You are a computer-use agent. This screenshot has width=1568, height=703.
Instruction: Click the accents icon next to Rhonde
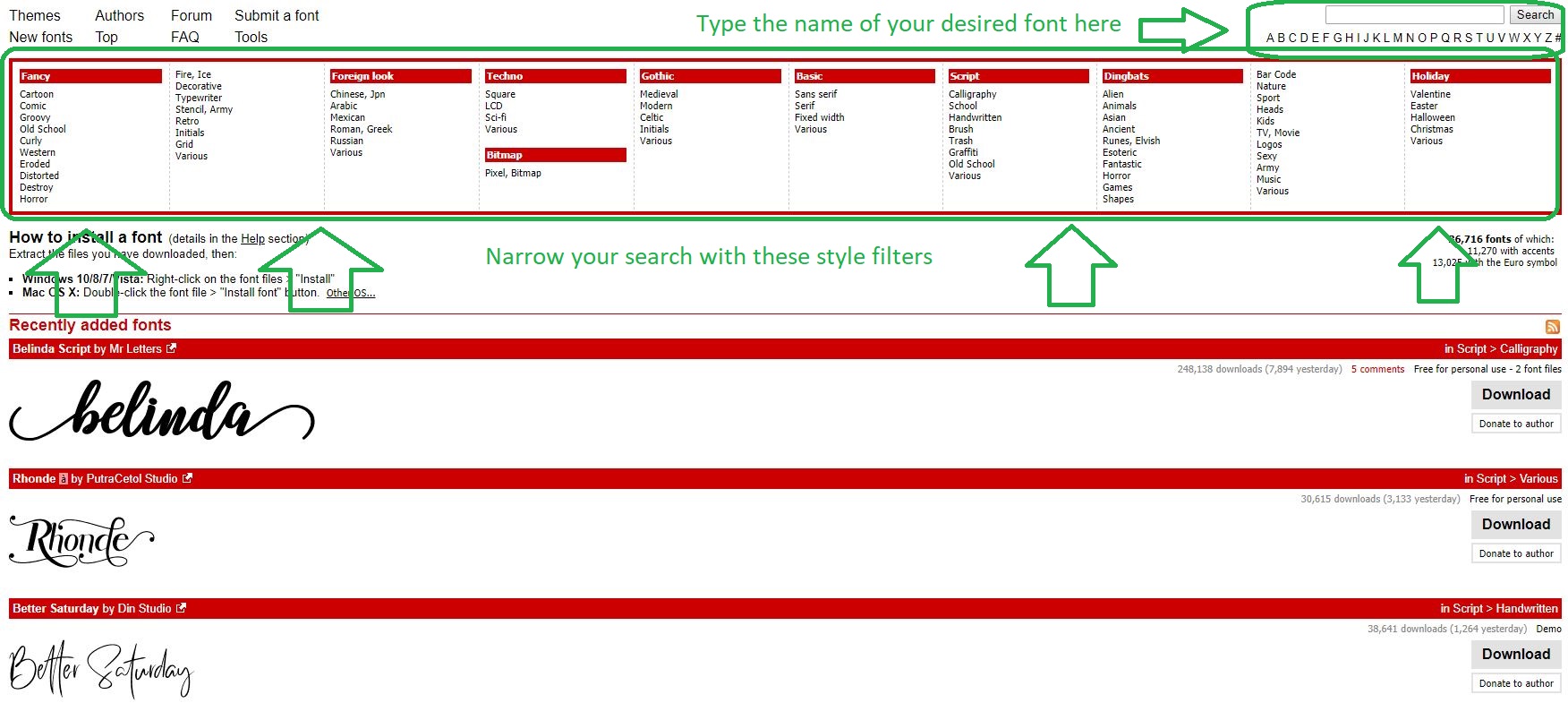coord(63,479)
